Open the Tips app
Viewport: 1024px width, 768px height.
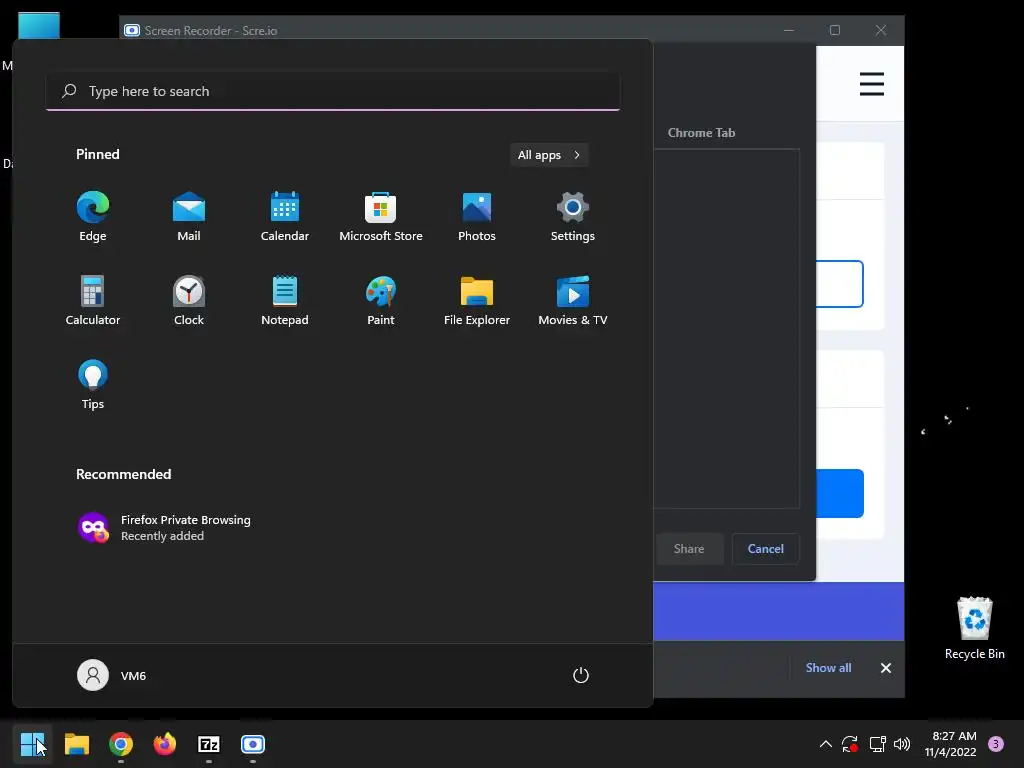93,385
